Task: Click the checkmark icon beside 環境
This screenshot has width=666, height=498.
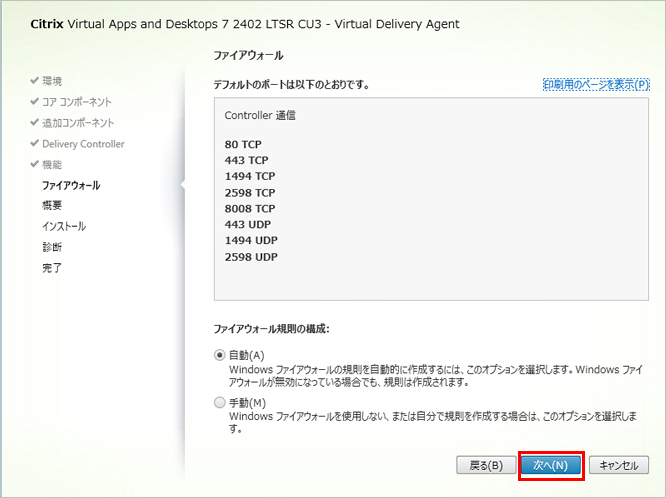Action: 35,80
